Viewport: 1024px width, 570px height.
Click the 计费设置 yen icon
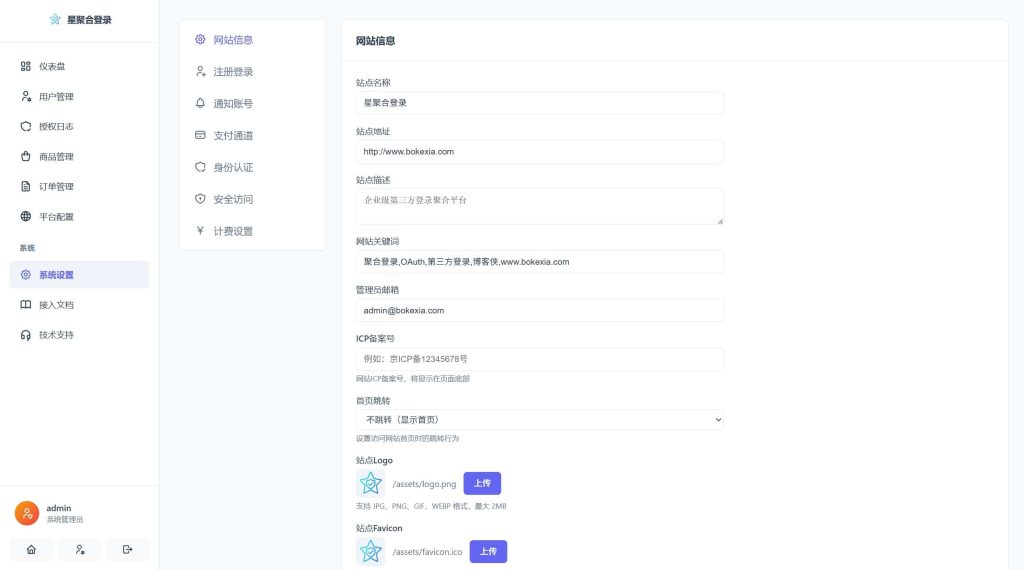[200, 230]
